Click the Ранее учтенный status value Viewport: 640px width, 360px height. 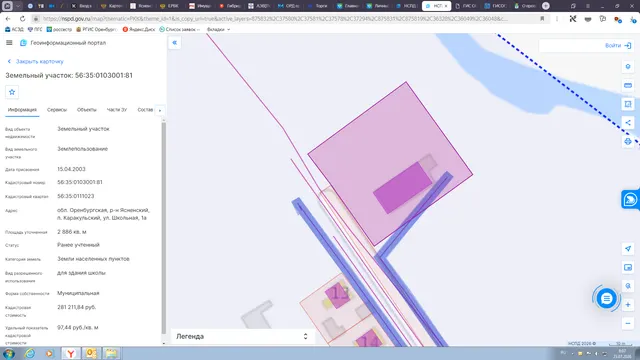click(78, 245)
